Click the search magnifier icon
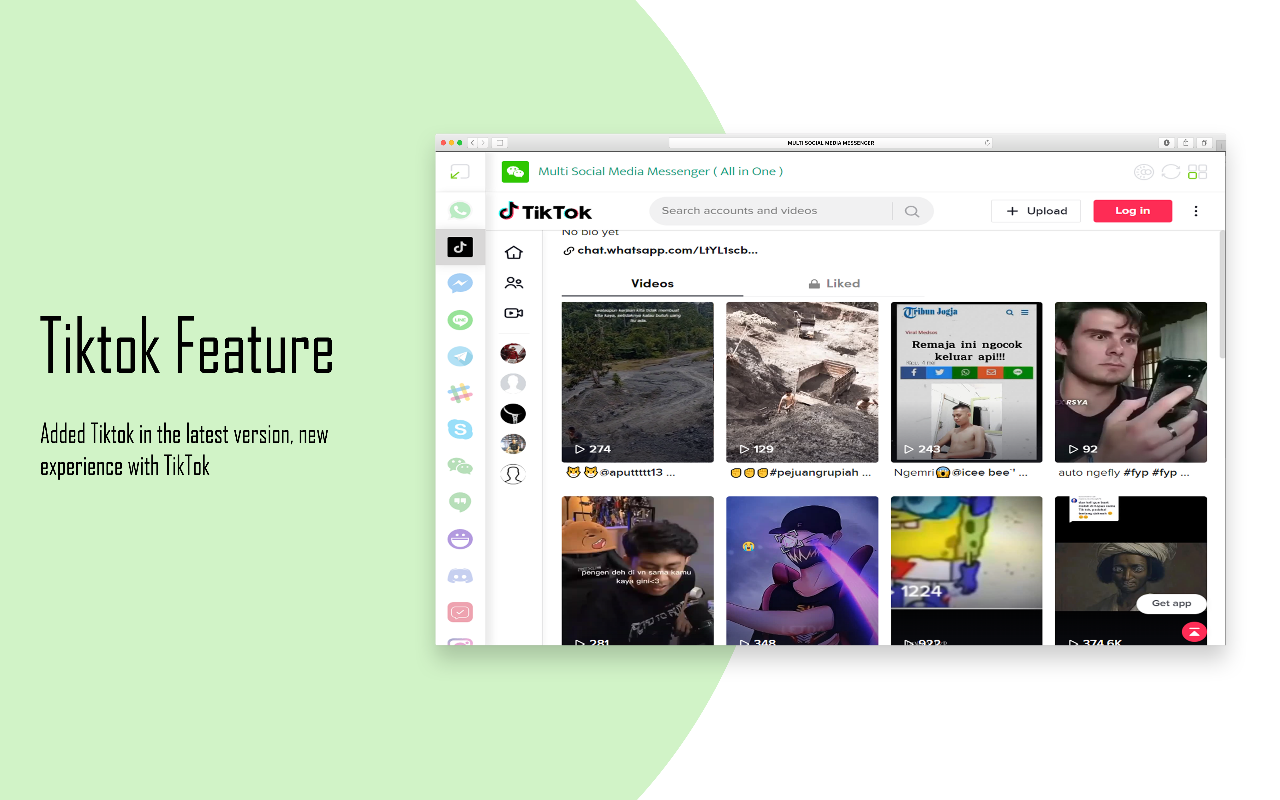This screenshot has height=800, width=1280. pos(912,211)
